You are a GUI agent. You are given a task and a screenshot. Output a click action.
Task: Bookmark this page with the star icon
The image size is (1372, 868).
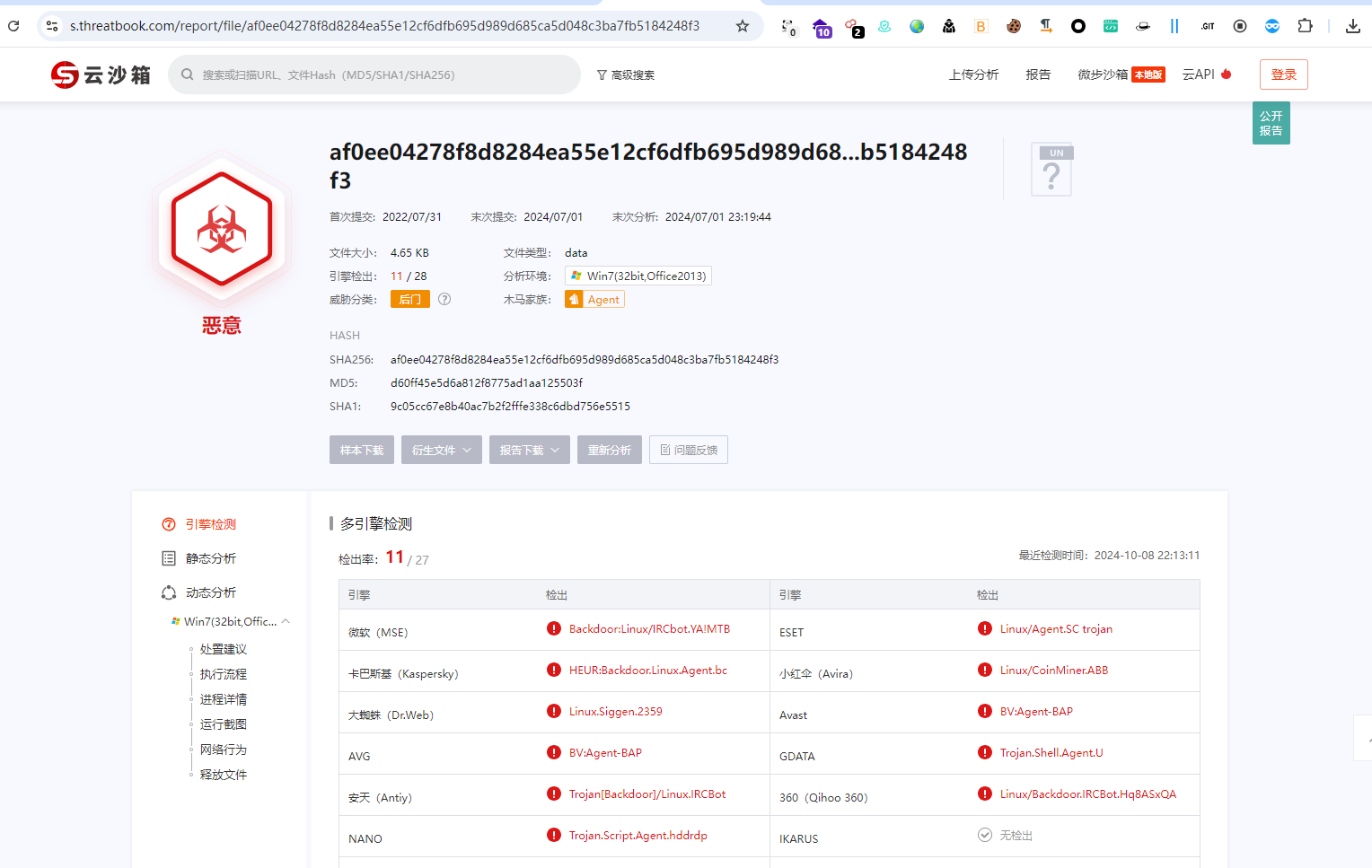(x=743, y=26)
